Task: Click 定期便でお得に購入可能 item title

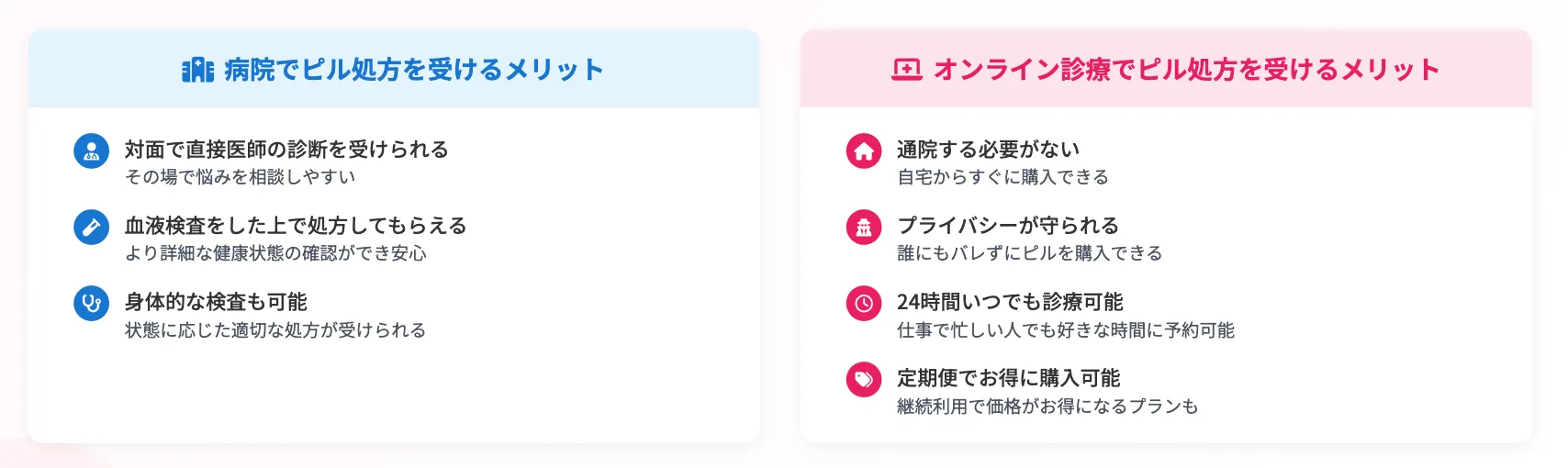Action: coord(1008,377)
